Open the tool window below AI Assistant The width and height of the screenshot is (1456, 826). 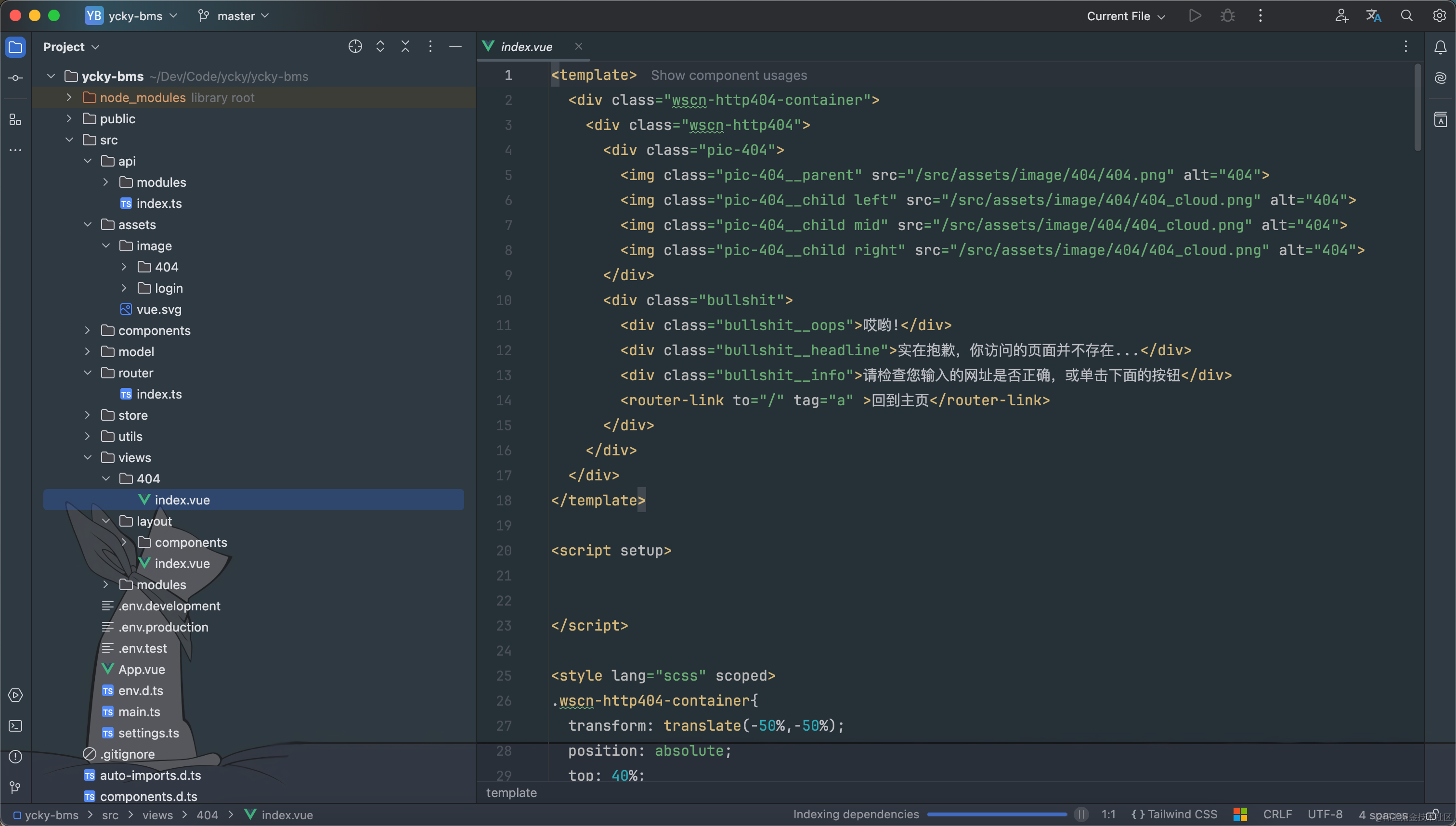(x=1440, y=120)
